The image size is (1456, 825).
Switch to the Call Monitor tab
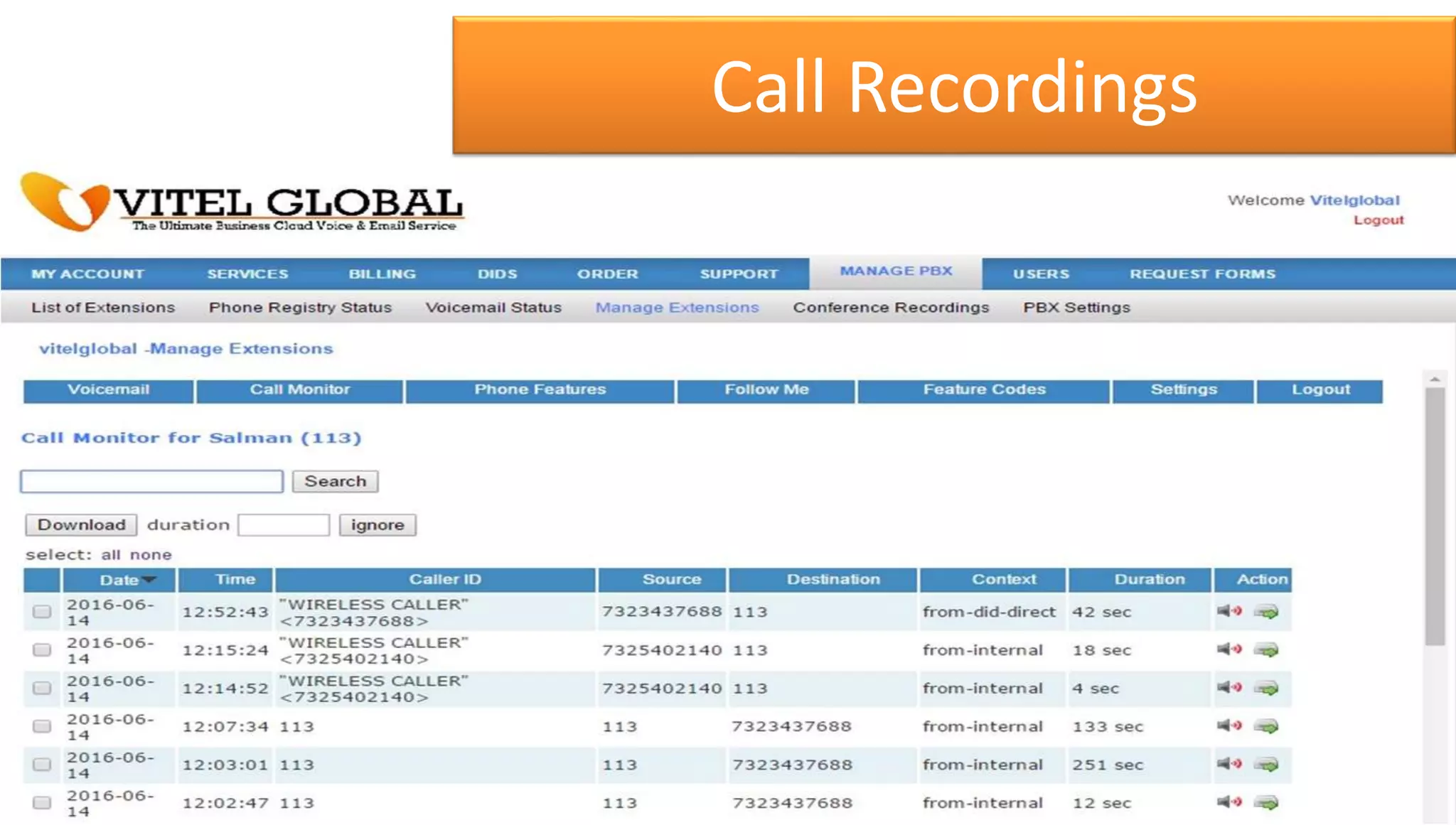click(x=299, y=391)
